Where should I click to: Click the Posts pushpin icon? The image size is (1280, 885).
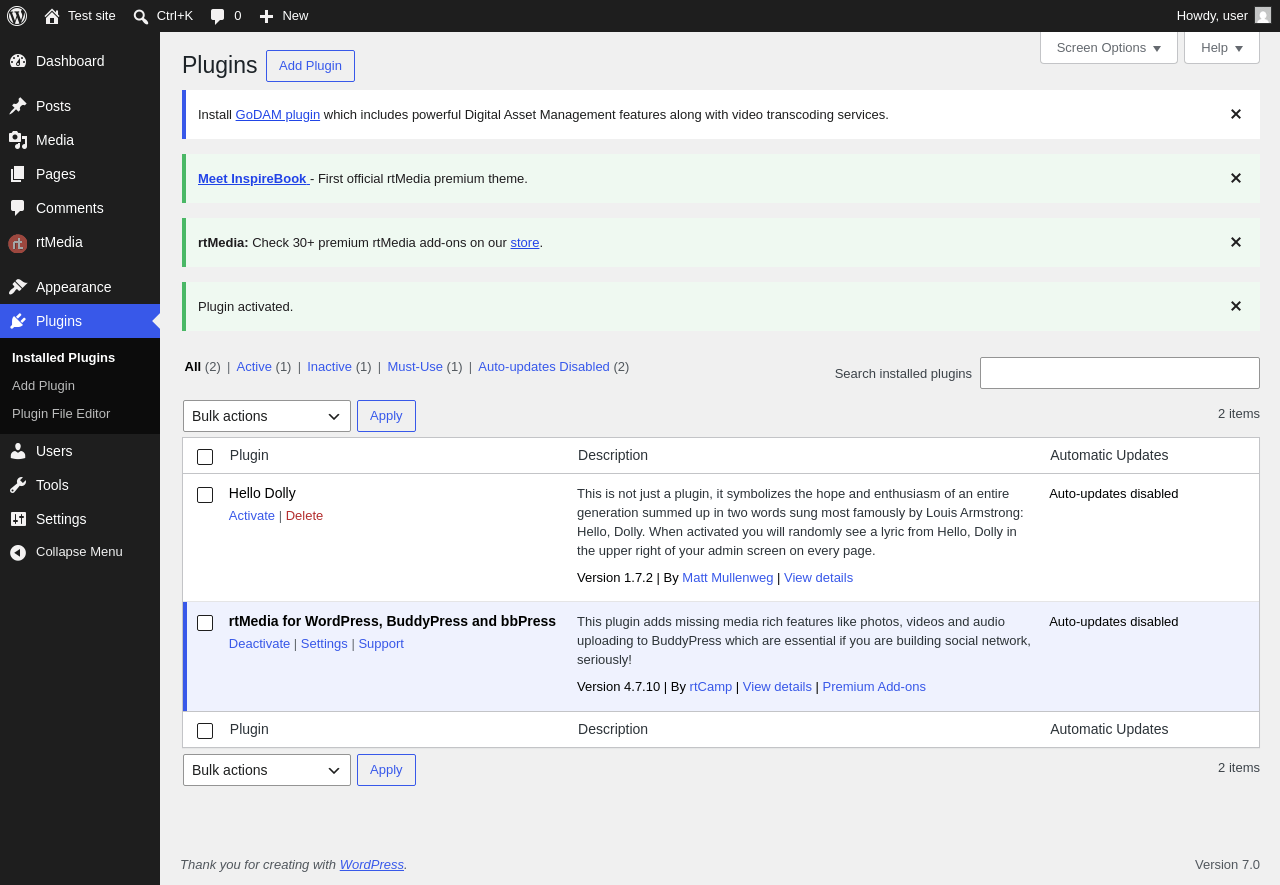tap(18, 106)
